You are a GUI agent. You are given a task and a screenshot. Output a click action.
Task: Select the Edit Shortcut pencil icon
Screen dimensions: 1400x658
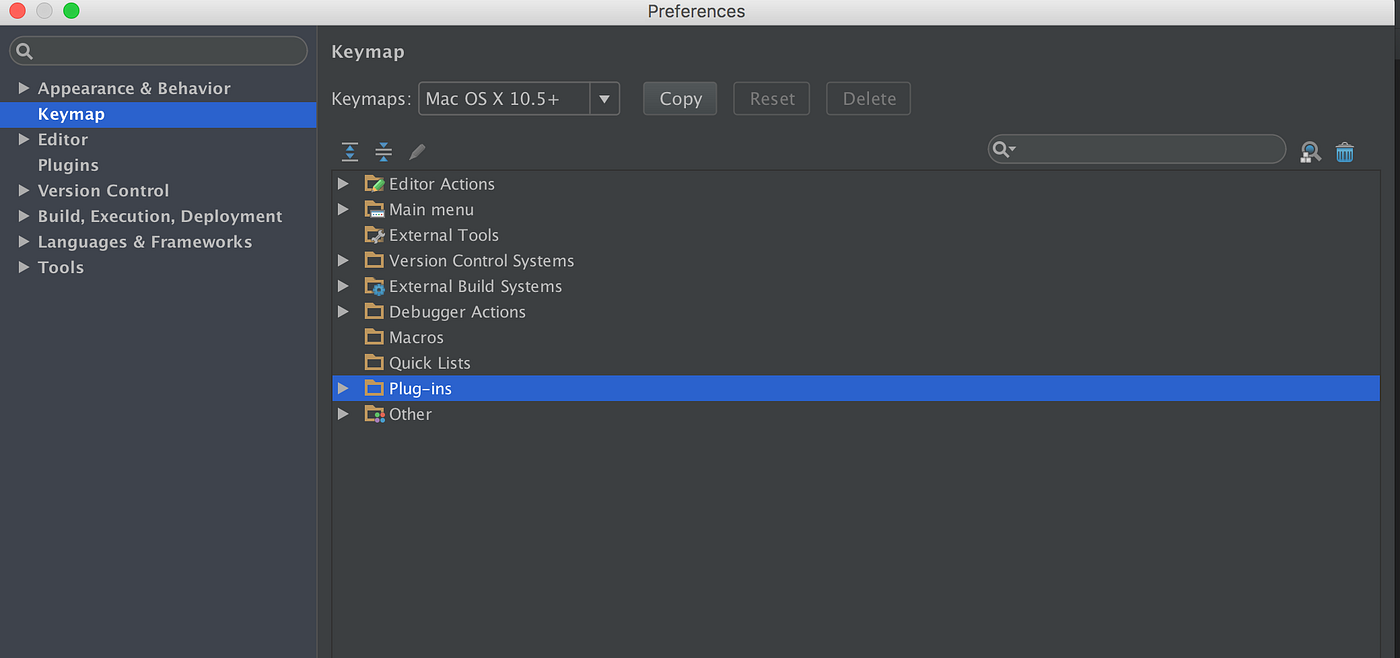pyautogui.click(x=417, y=151)
